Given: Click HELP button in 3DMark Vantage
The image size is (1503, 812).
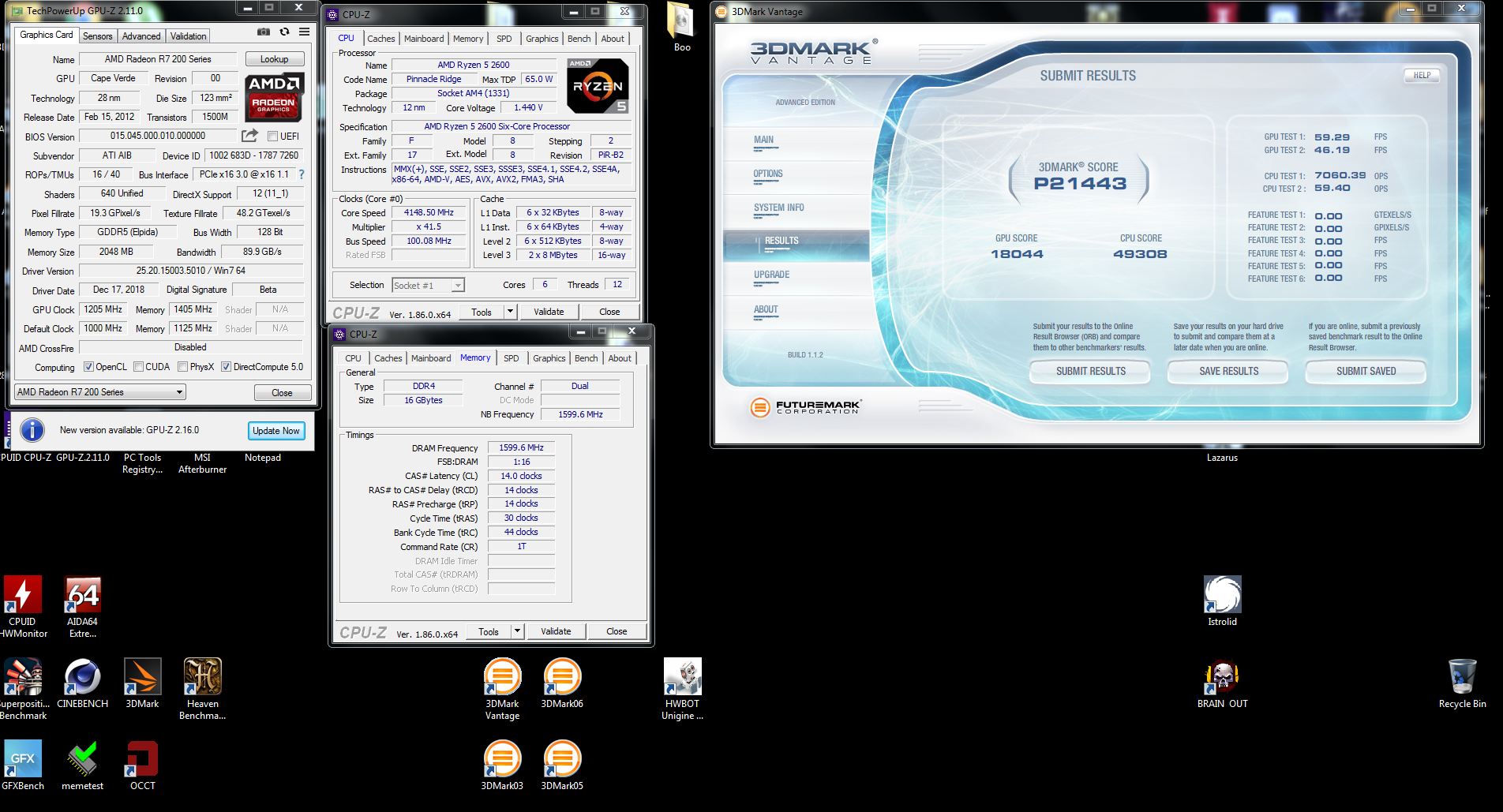Looking at the screenshot, I should coord(1422,76).
